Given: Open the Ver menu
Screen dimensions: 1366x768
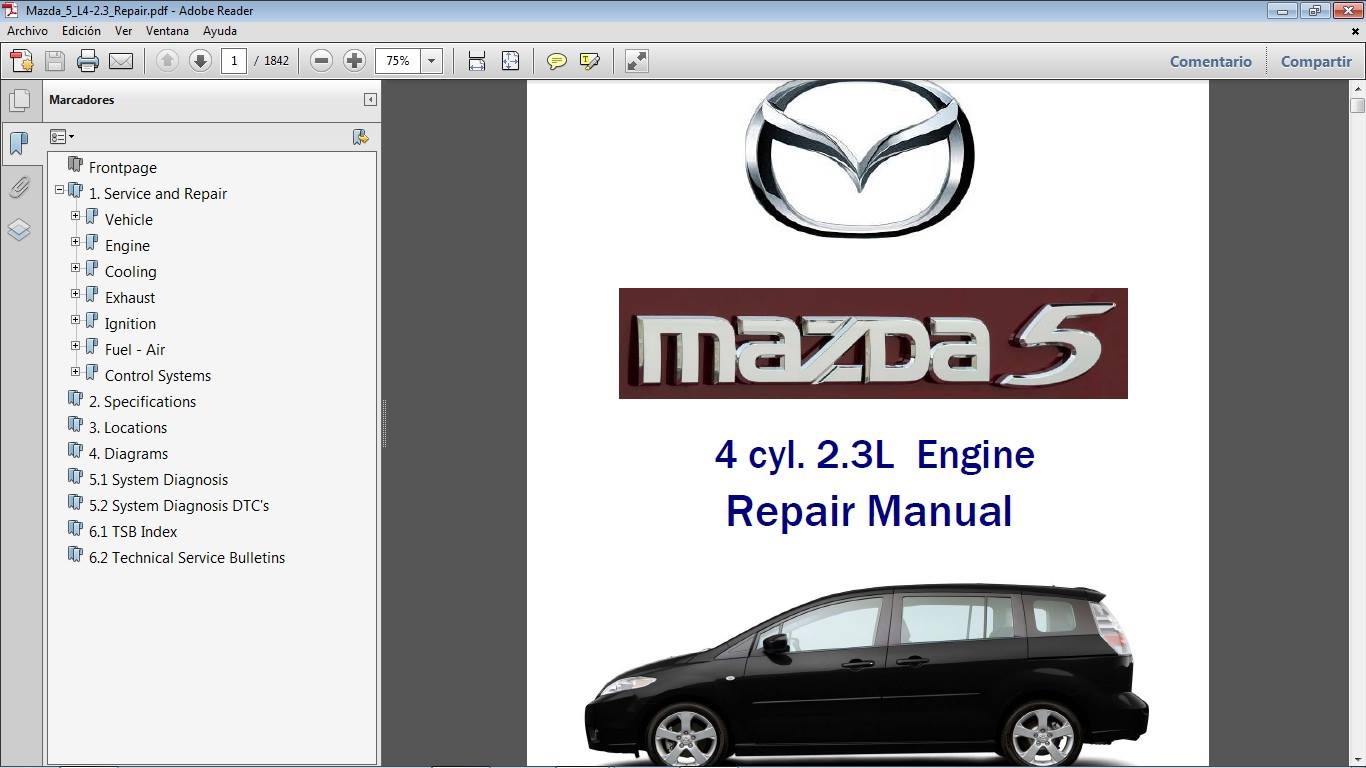Looking at the screenshot, I should [x=123, y=31].
